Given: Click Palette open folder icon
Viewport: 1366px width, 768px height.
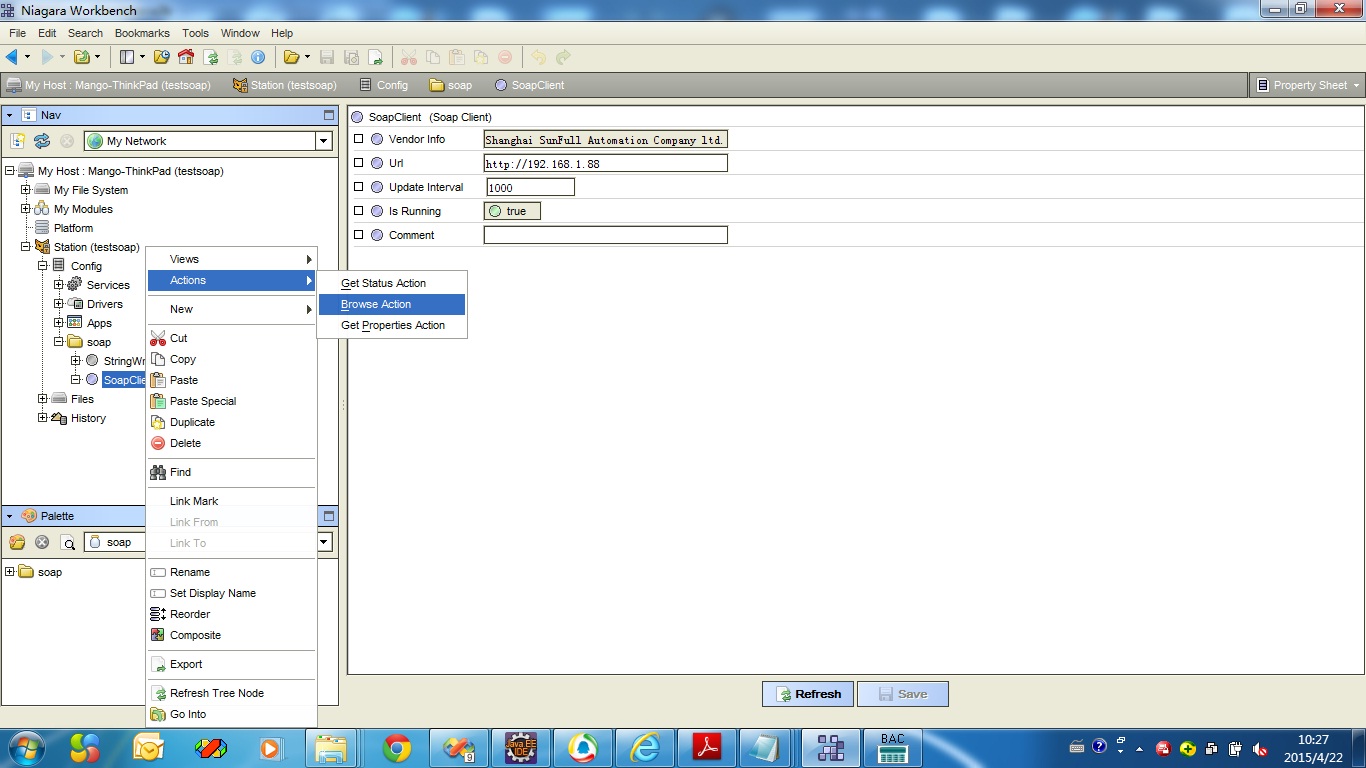Looking at the screenshot, I should click(x=17, y=542).
